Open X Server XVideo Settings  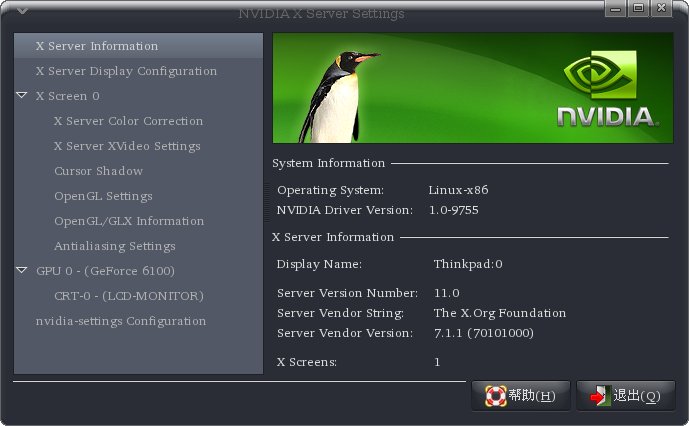(127, 146)
